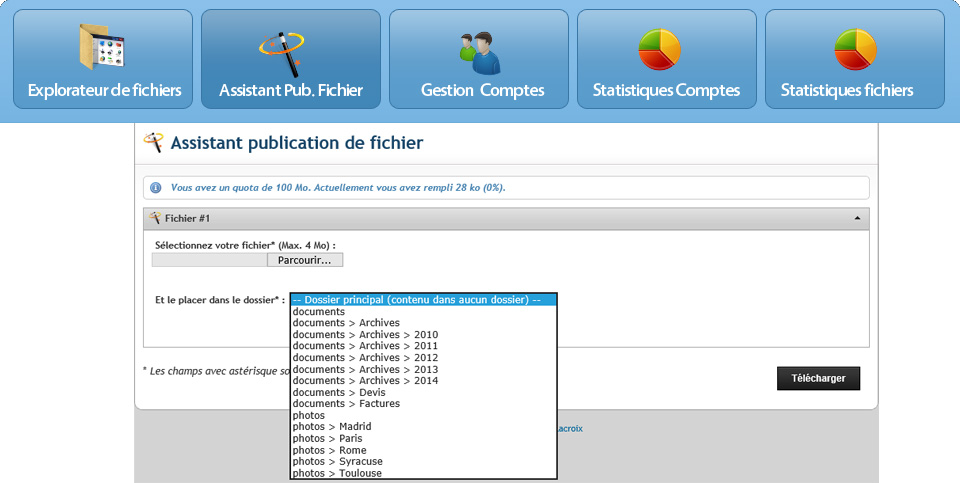Open Statistiques fichiers pie chart icon
The image size is (960, 483).
855,50
